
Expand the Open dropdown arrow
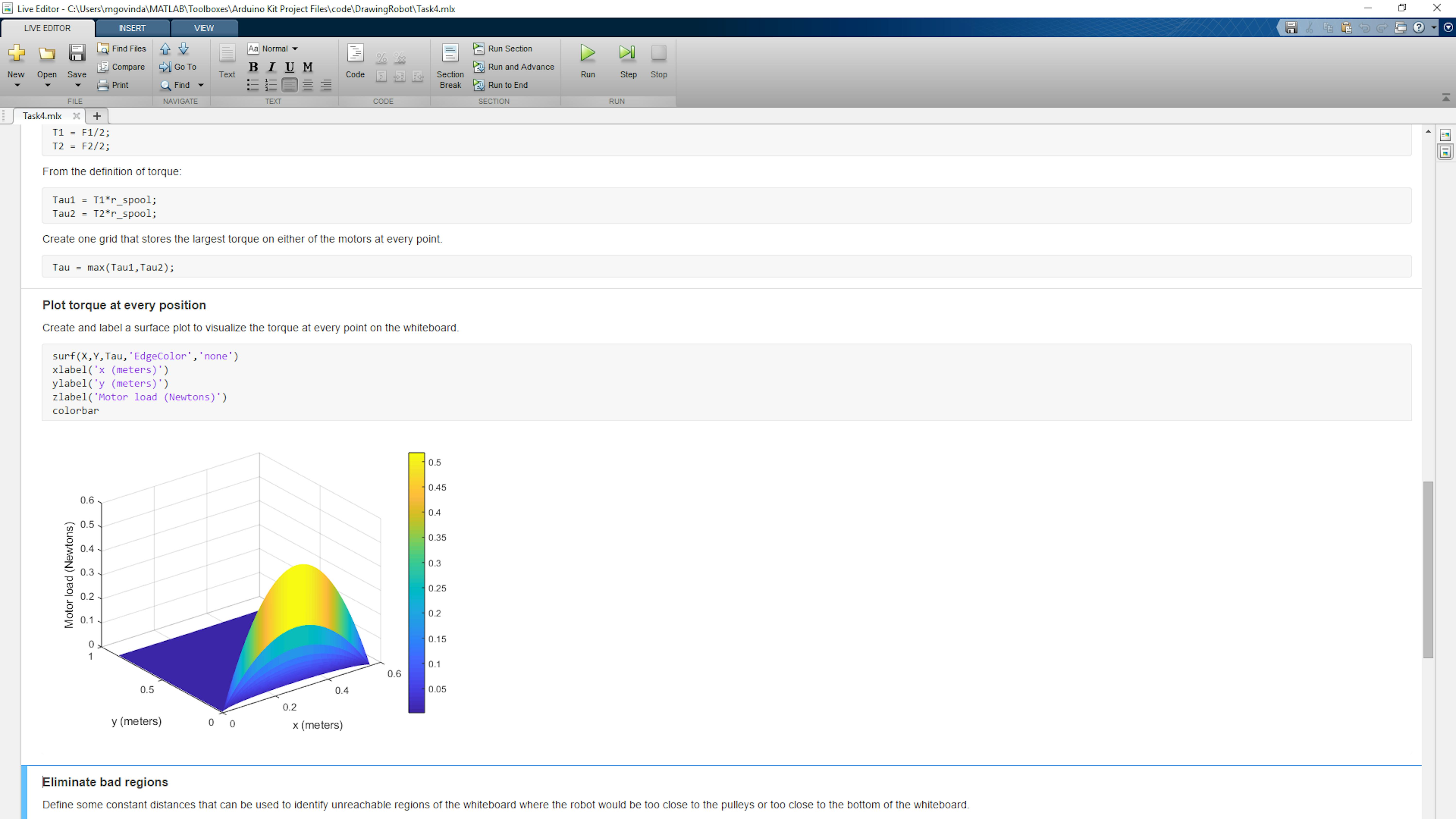48,85
